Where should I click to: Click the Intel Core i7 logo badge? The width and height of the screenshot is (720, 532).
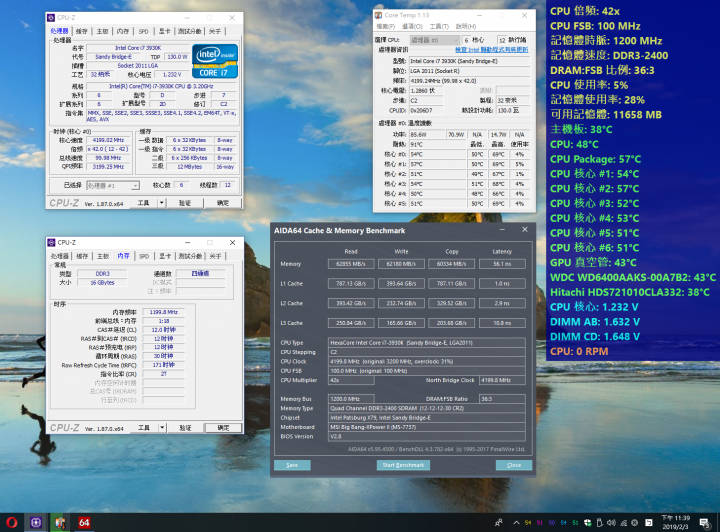pos(215,61)
